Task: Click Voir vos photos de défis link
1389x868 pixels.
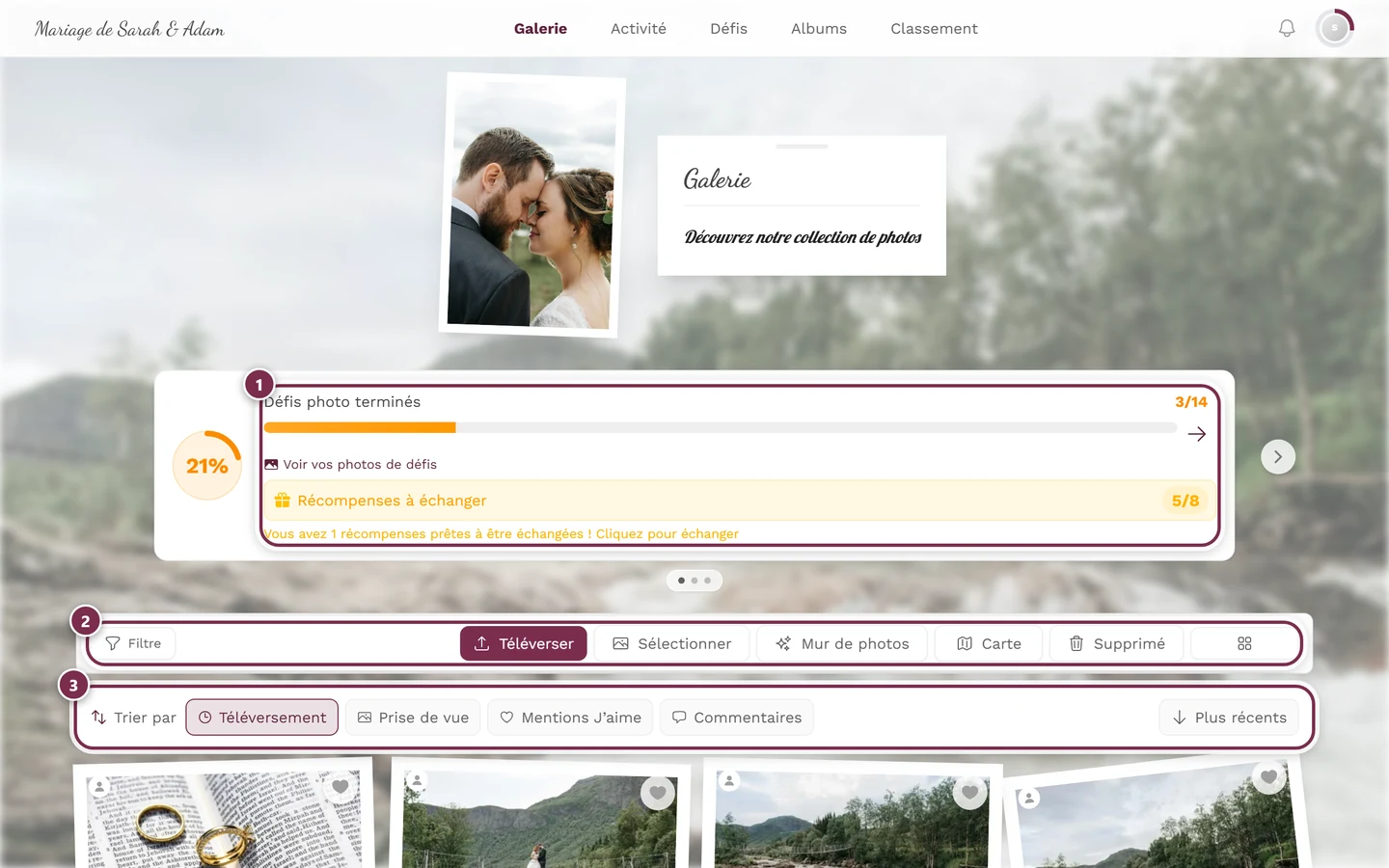Action: pyautogui.click(x=351, y=465)
